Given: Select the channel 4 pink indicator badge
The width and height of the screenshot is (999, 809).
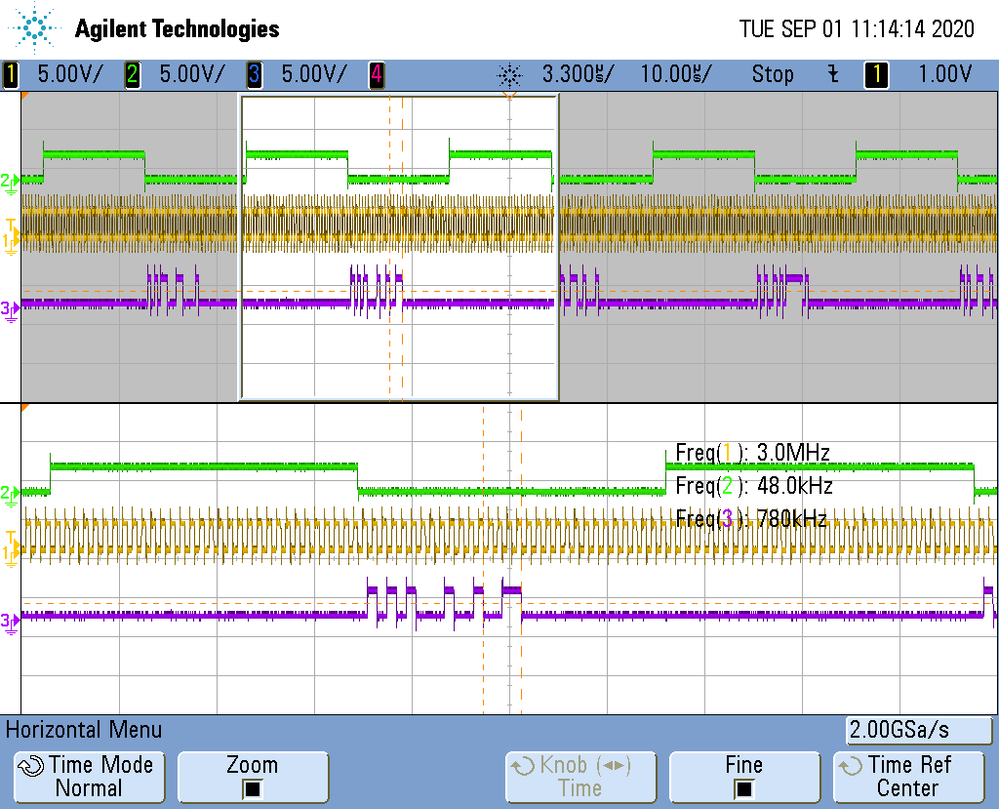Looking at the screenshot, I should click(x=377, y=75).
